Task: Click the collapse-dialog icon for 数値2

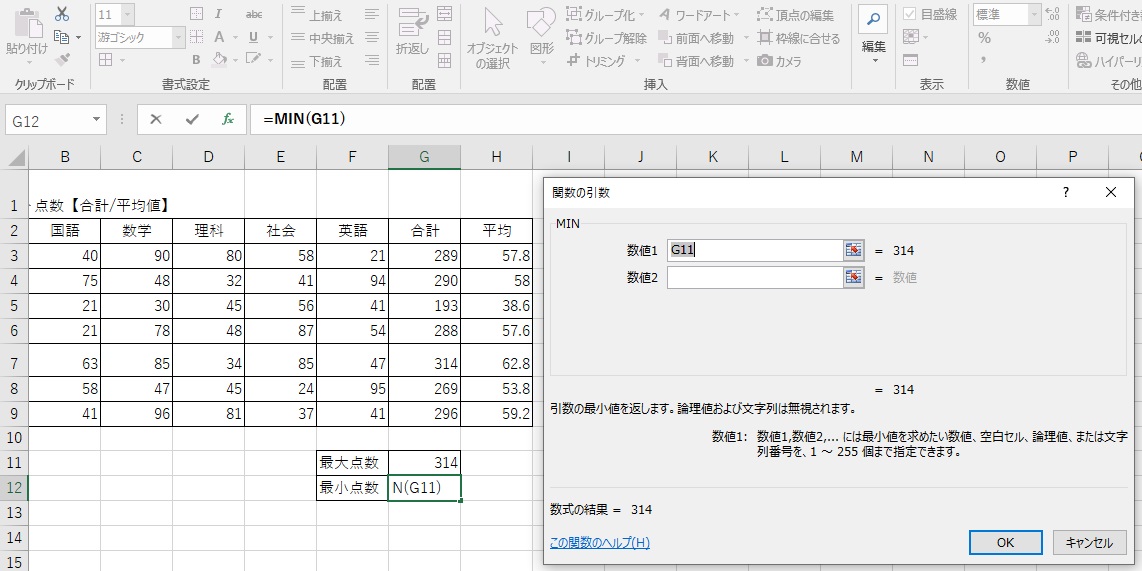Action: [854, 277]
